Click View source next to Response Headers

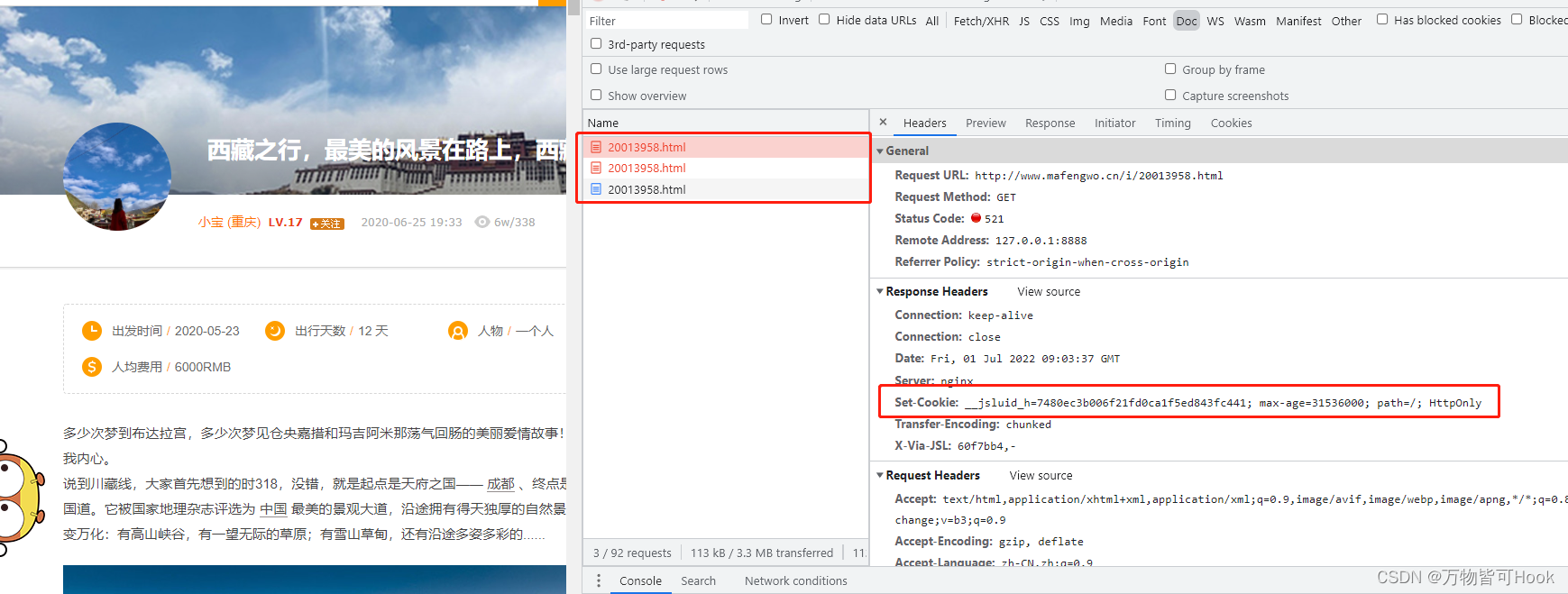coord(1049,291)
